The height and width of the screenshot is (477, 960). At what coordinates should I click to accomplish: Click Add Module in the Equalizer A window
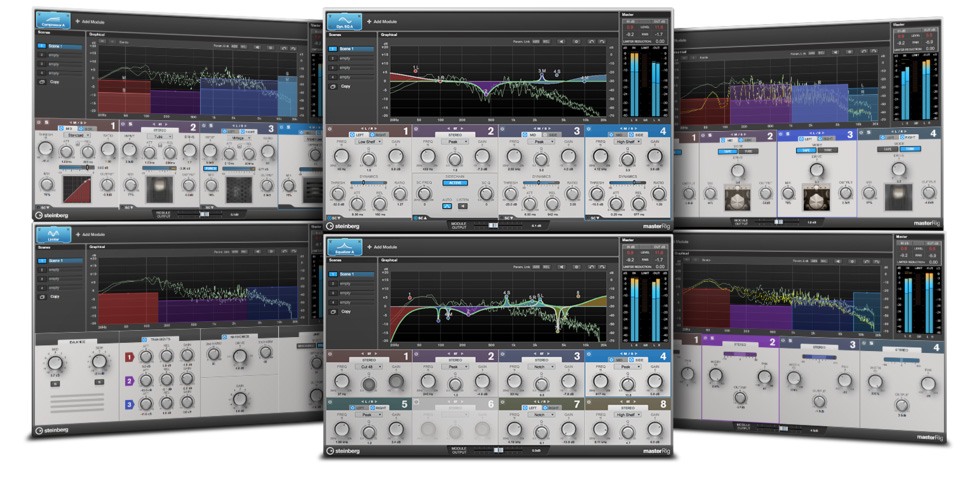click(380, 247)
